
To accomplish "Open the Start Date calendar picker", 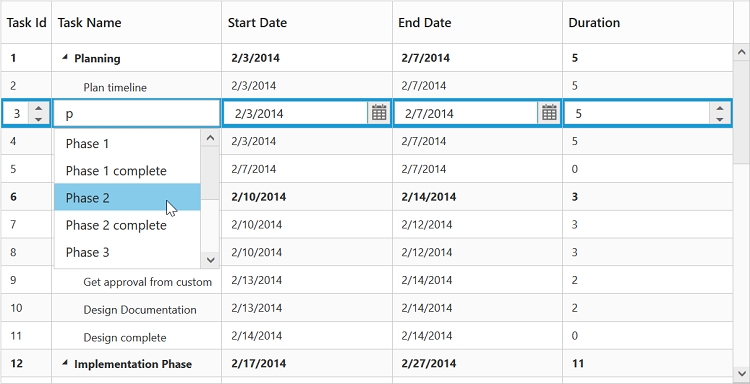I will click(x=379, y=113).
